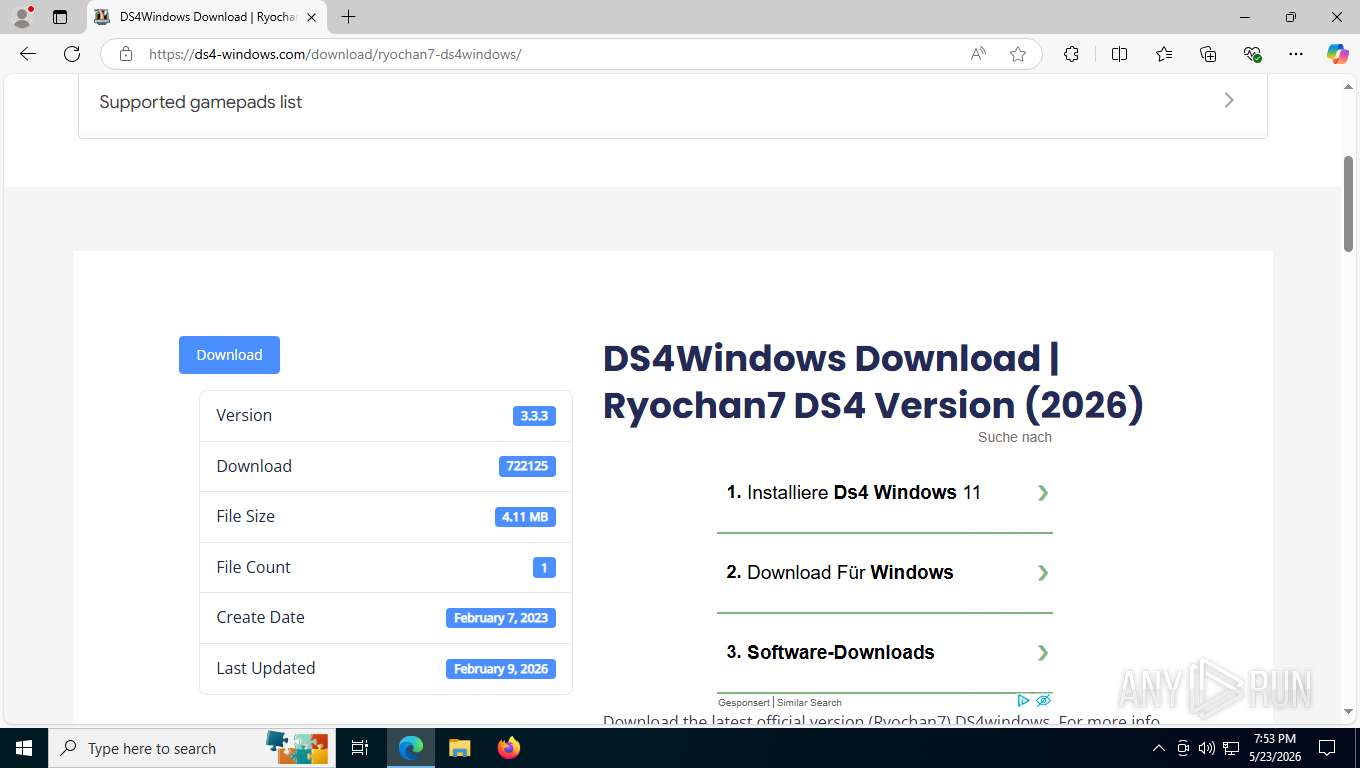Click the hide ad eye icon
The height and width of the screenshot is (768, 1360).
(1043, 701)
